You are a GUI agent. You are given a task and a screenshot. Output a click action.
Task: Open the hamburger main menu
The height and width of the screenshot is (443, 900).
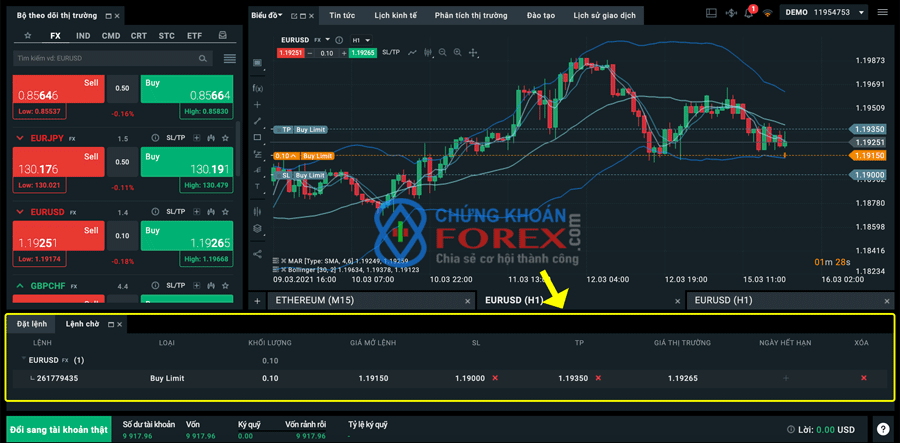tap(882, 13)
